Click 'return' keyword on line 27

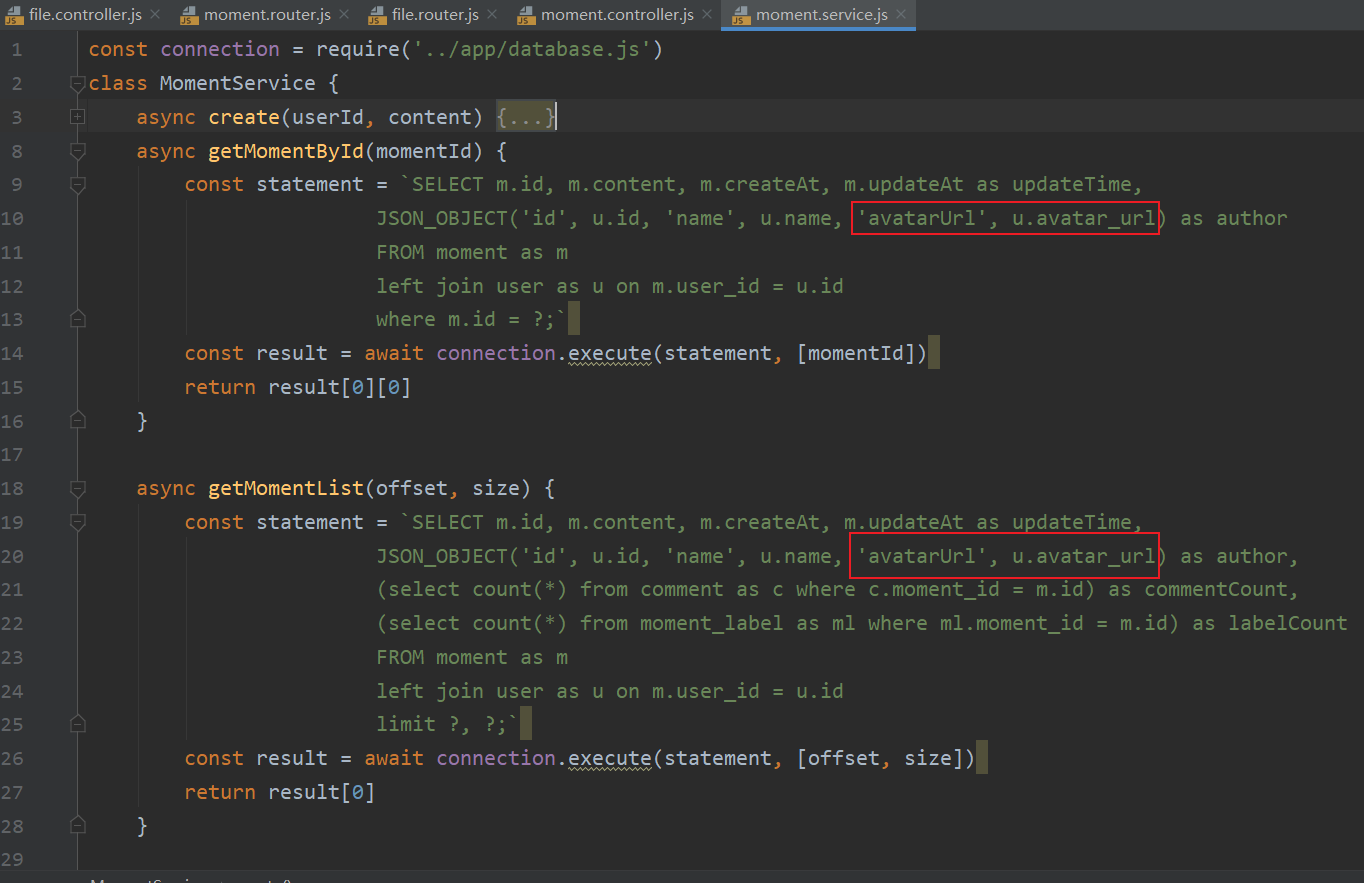(x=220, y=792)
